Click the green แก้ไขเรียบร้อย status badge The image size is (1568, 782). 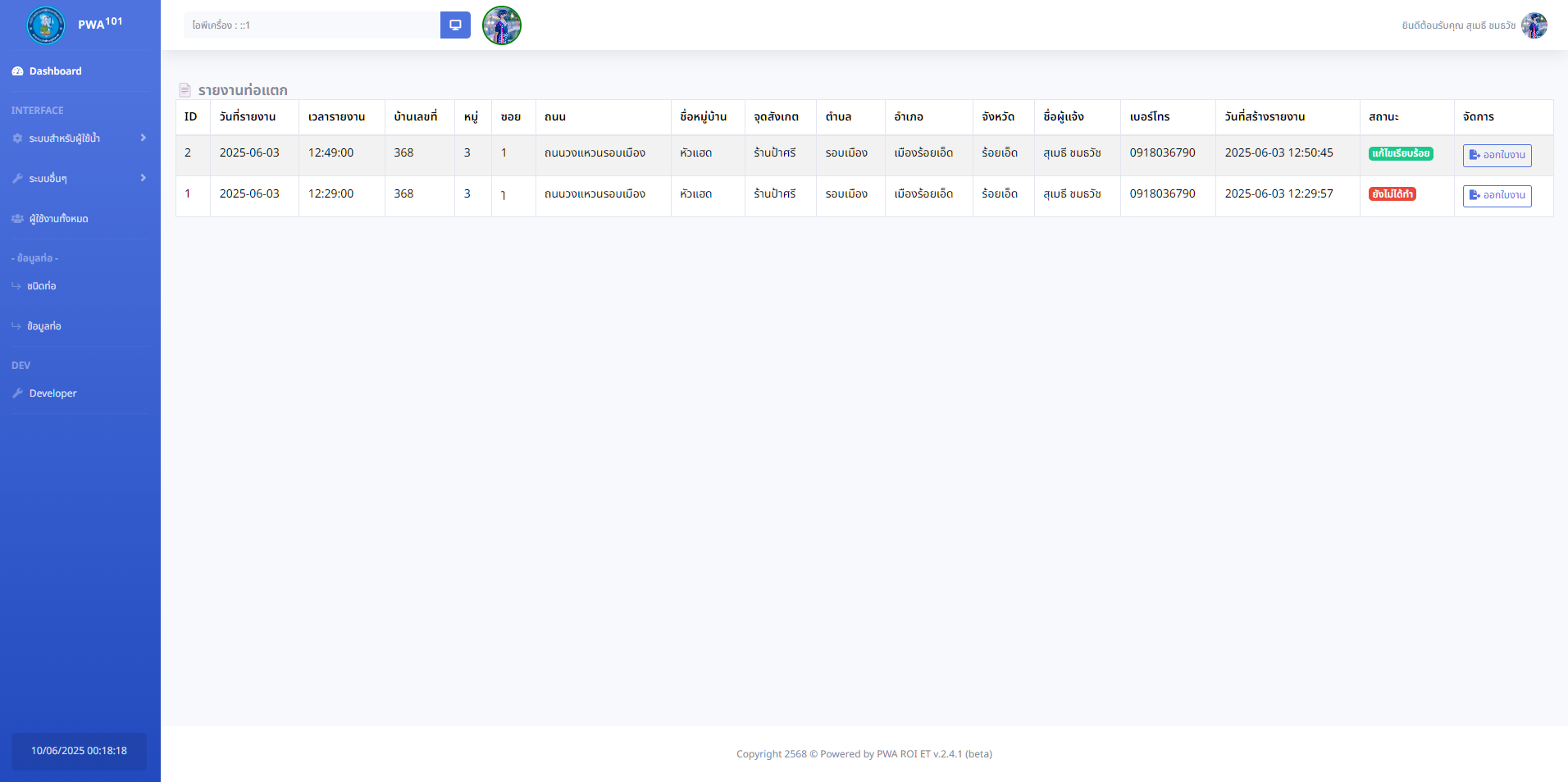pyautogui.click(x=1400, y=153)
